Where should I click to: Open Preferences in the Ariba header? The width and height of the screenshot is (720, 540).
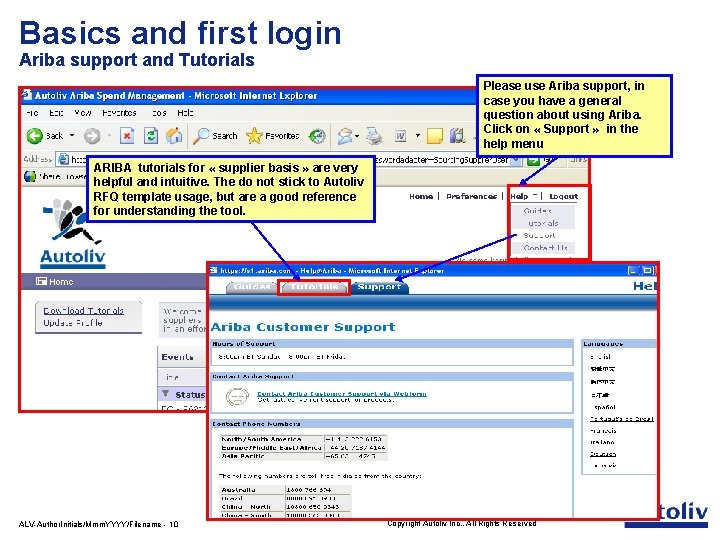[472, 196]
